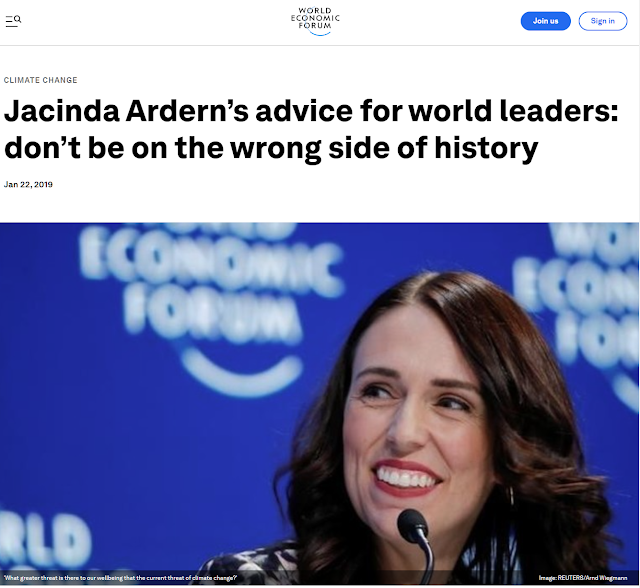Click the Sign in button

[x=602, y=21]
